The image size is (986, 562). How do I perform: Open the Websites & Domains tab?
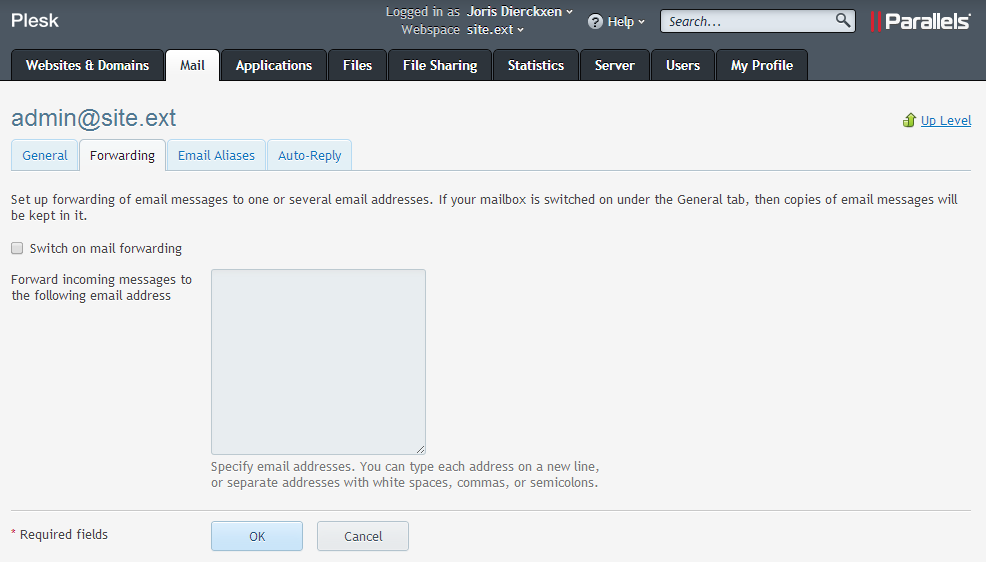point(87,65)
